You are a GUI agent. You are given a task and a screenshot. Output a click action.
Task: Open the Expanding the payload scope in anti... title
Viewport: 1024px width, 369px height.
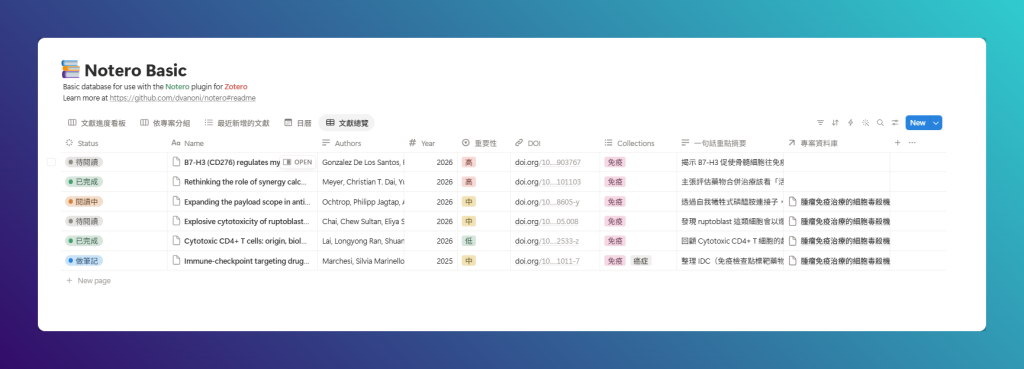[x=246, y=202]
